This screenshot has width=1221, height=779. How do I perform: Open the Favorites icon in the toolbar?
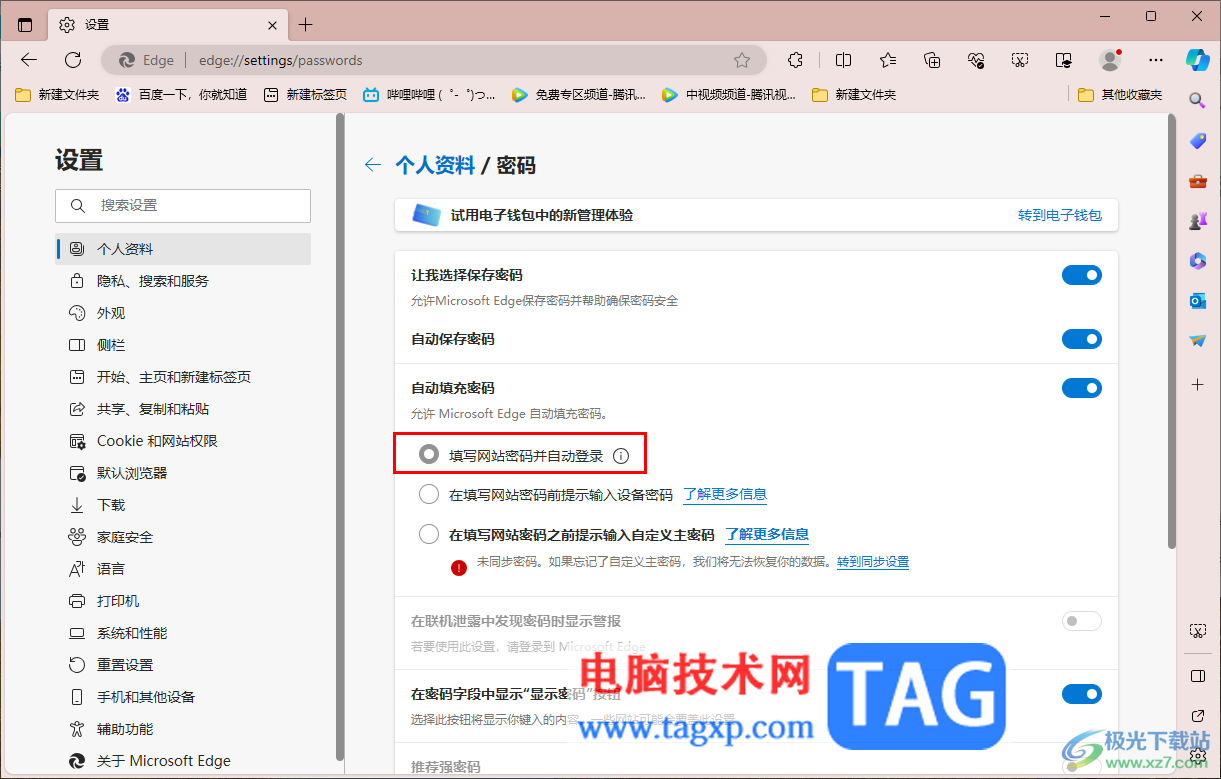click(887, 59)
